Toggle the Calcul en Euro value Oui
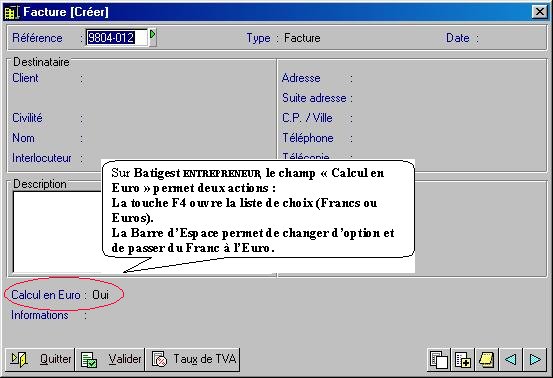553x378 pixels. coord(101,295)
